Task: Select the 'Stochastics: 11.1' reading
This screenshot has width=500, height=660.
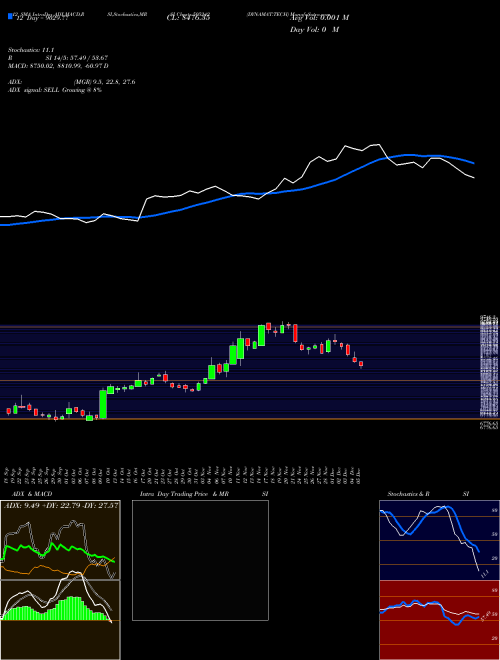Action: pos(31,50)
